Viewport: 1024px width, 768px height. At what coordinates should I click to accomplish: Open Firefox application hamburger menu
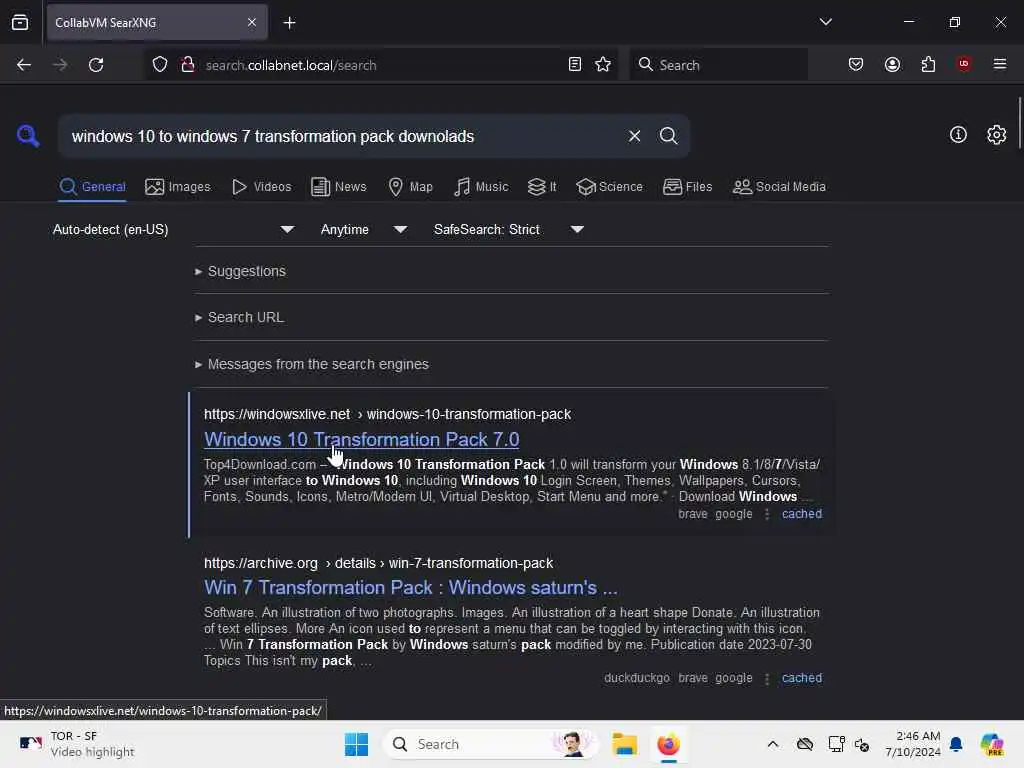point(999,64)
